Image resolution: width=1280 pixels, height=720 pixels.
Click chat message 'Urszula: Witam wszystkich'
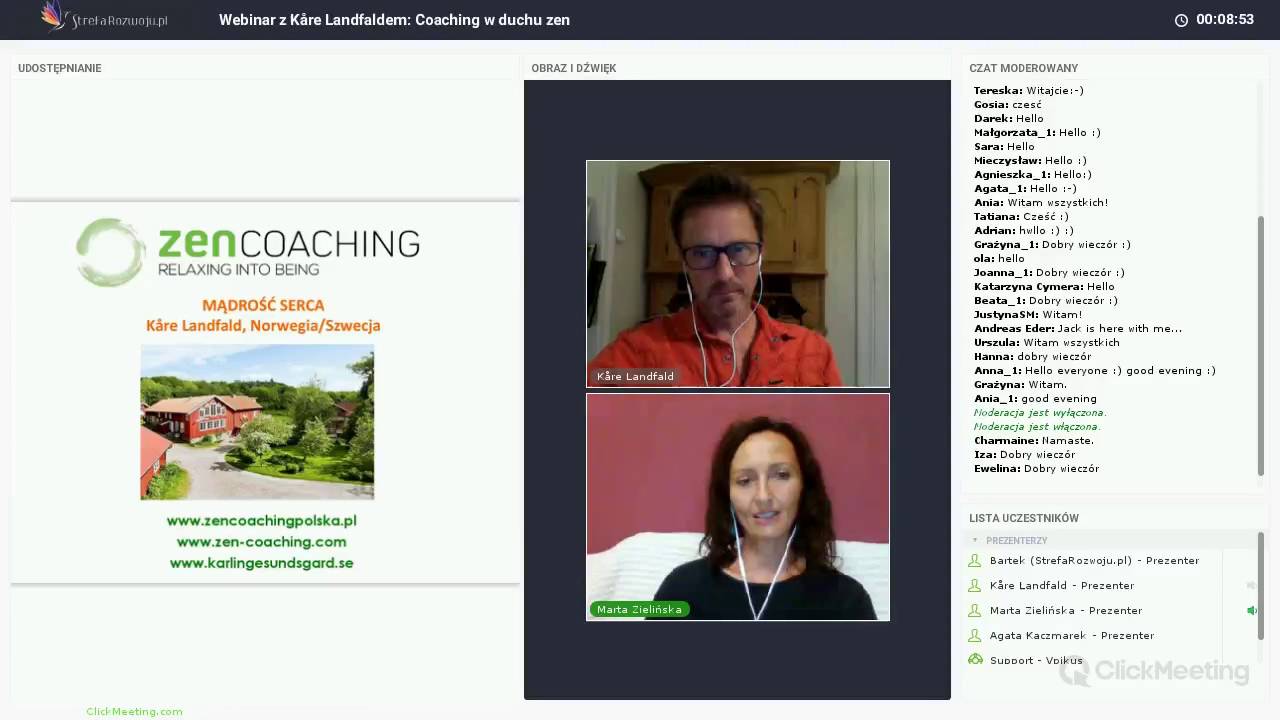click(x=1046, y=343)
